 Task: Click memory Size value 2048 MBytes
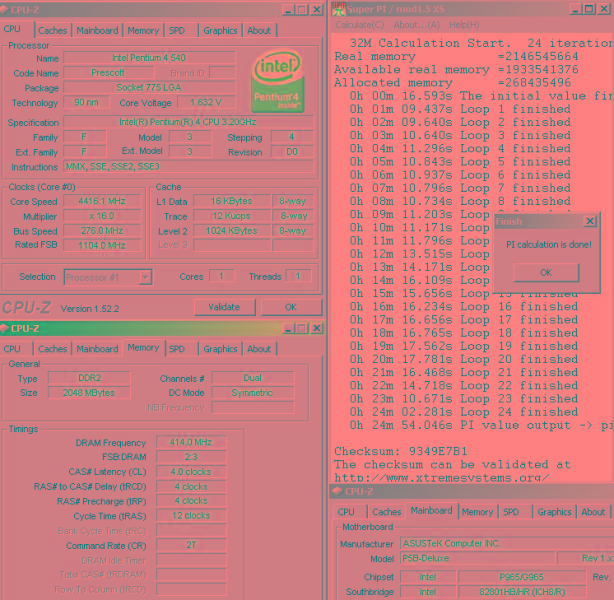(89, 392)
